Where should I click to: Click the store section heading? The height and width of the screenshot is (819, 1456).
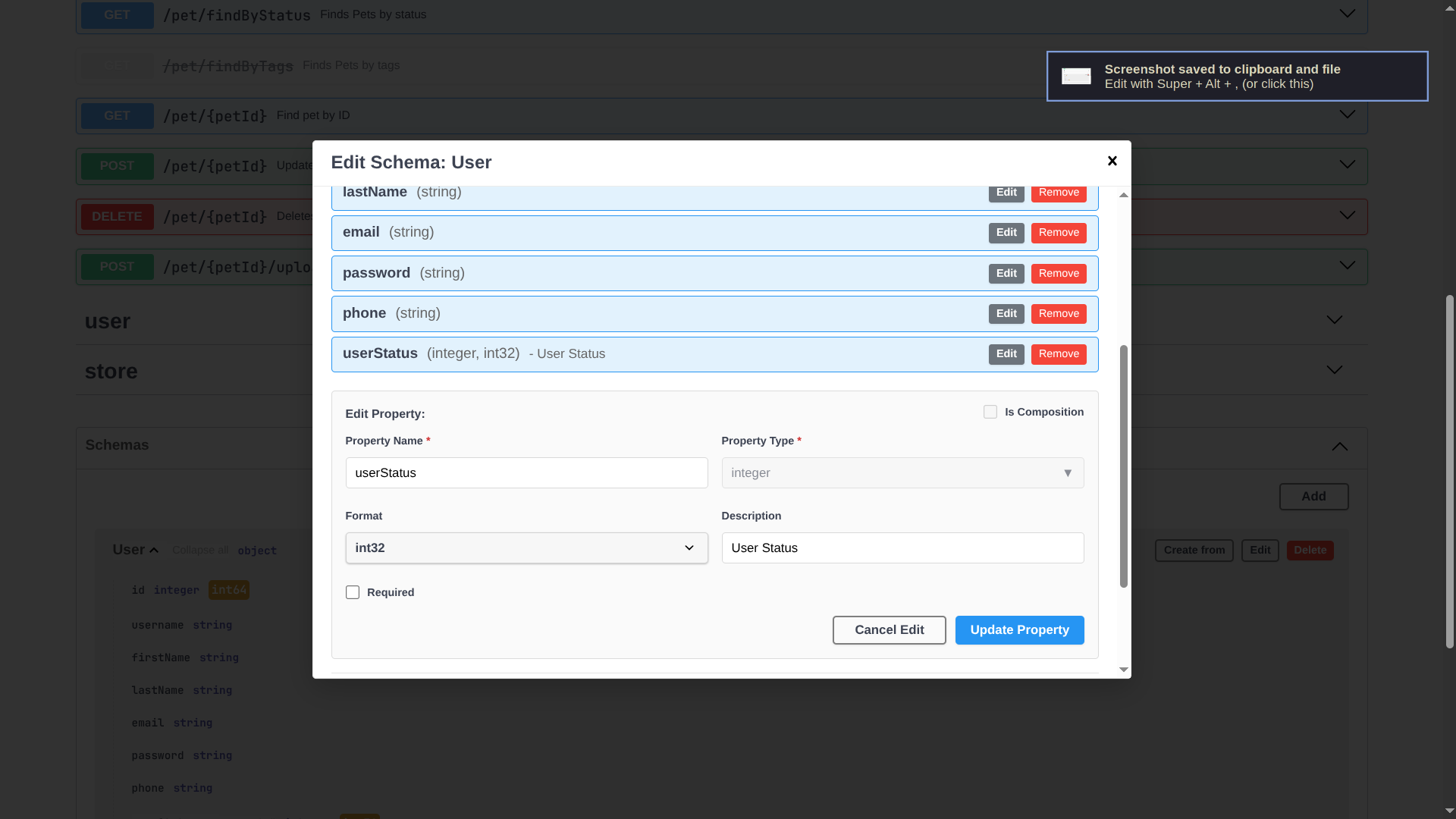click(111, 371)
